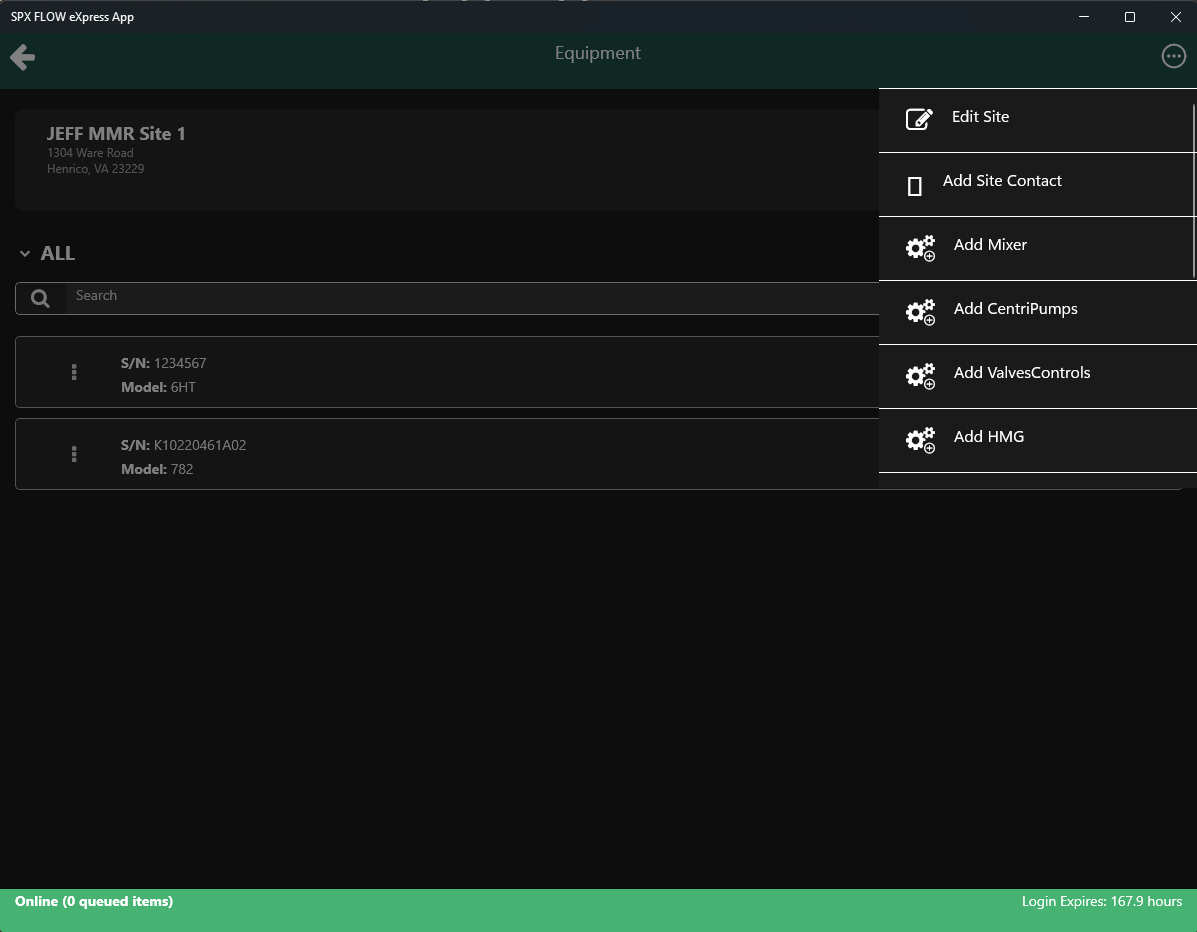Click the search magnifier icon
The image size is (1197, 932).
(x=40, y=298)
